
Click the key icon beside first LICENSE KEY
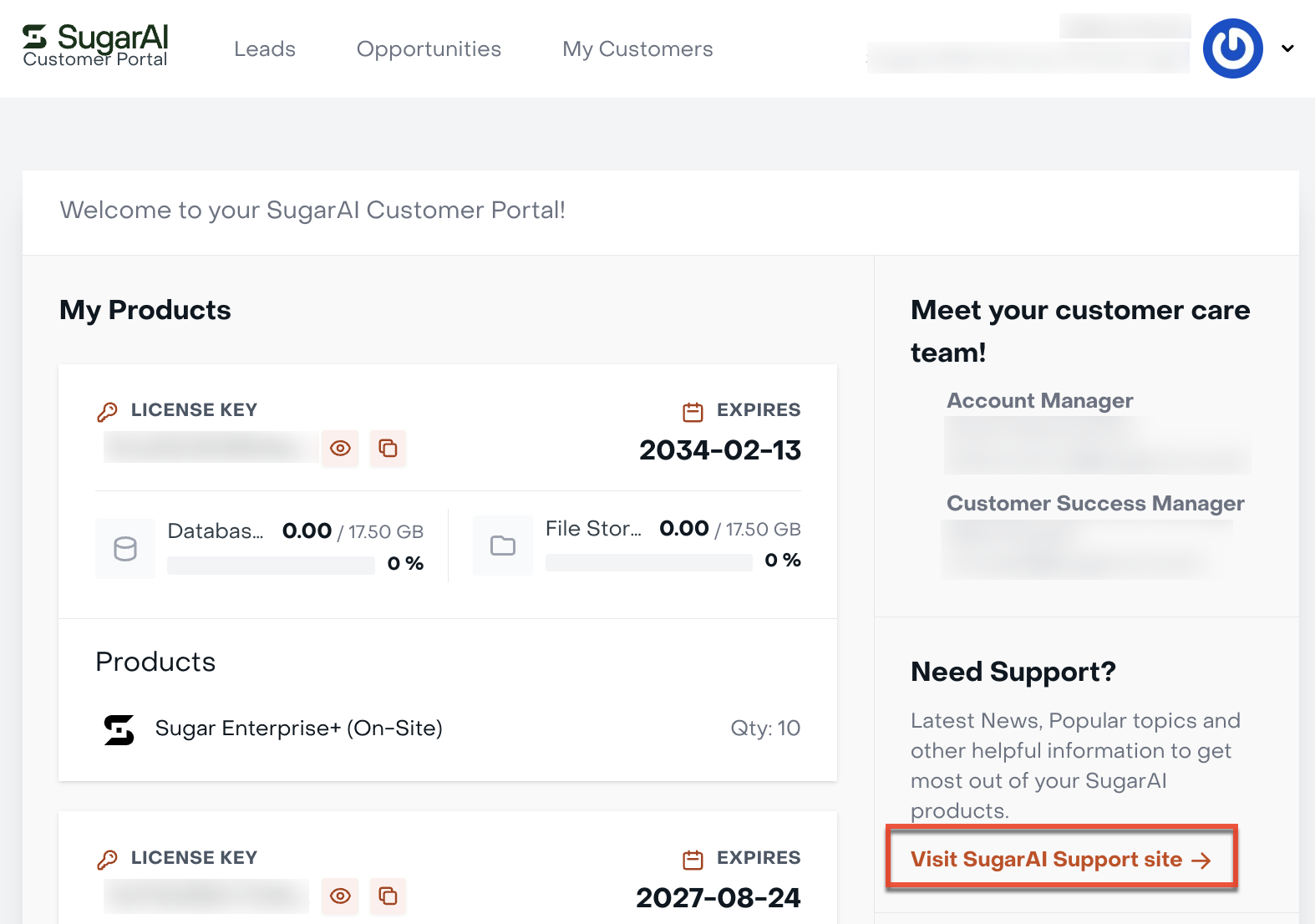pos(108,411)
